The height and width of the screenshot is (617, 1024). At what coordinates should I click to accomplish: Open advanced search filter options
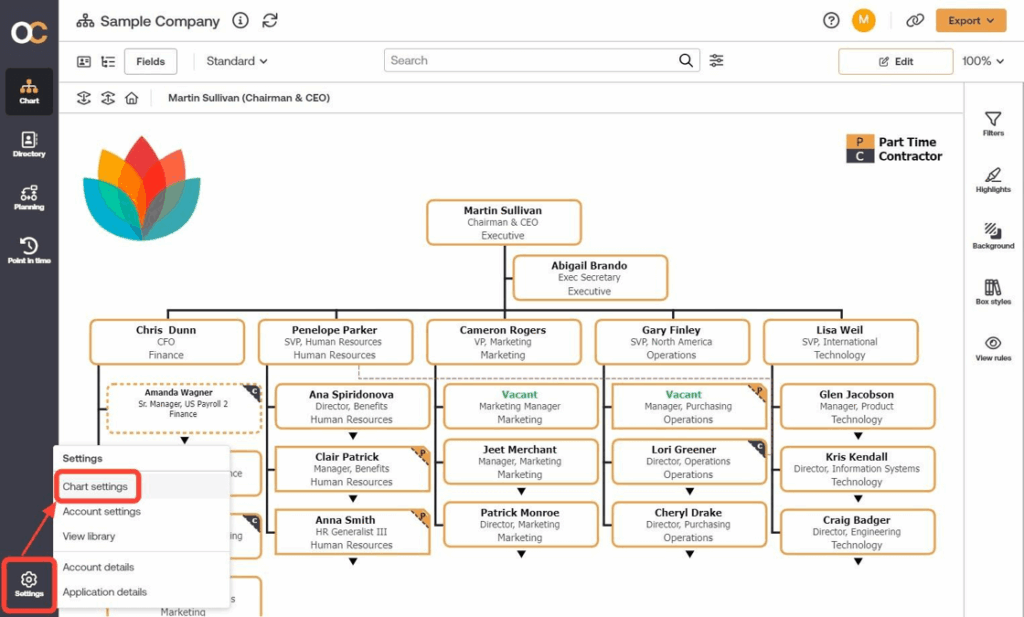[x=716, y=60]
